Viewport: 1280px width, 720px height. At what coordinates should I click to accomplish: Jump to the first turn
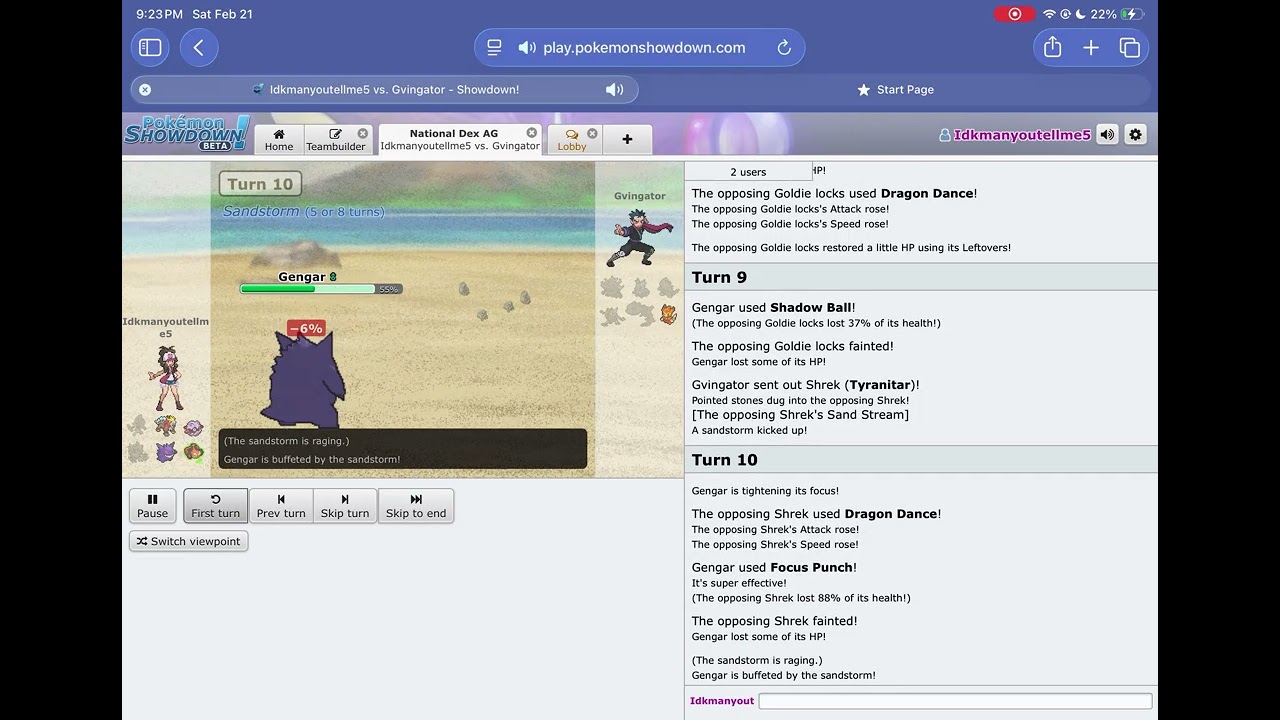click(216, 506)
